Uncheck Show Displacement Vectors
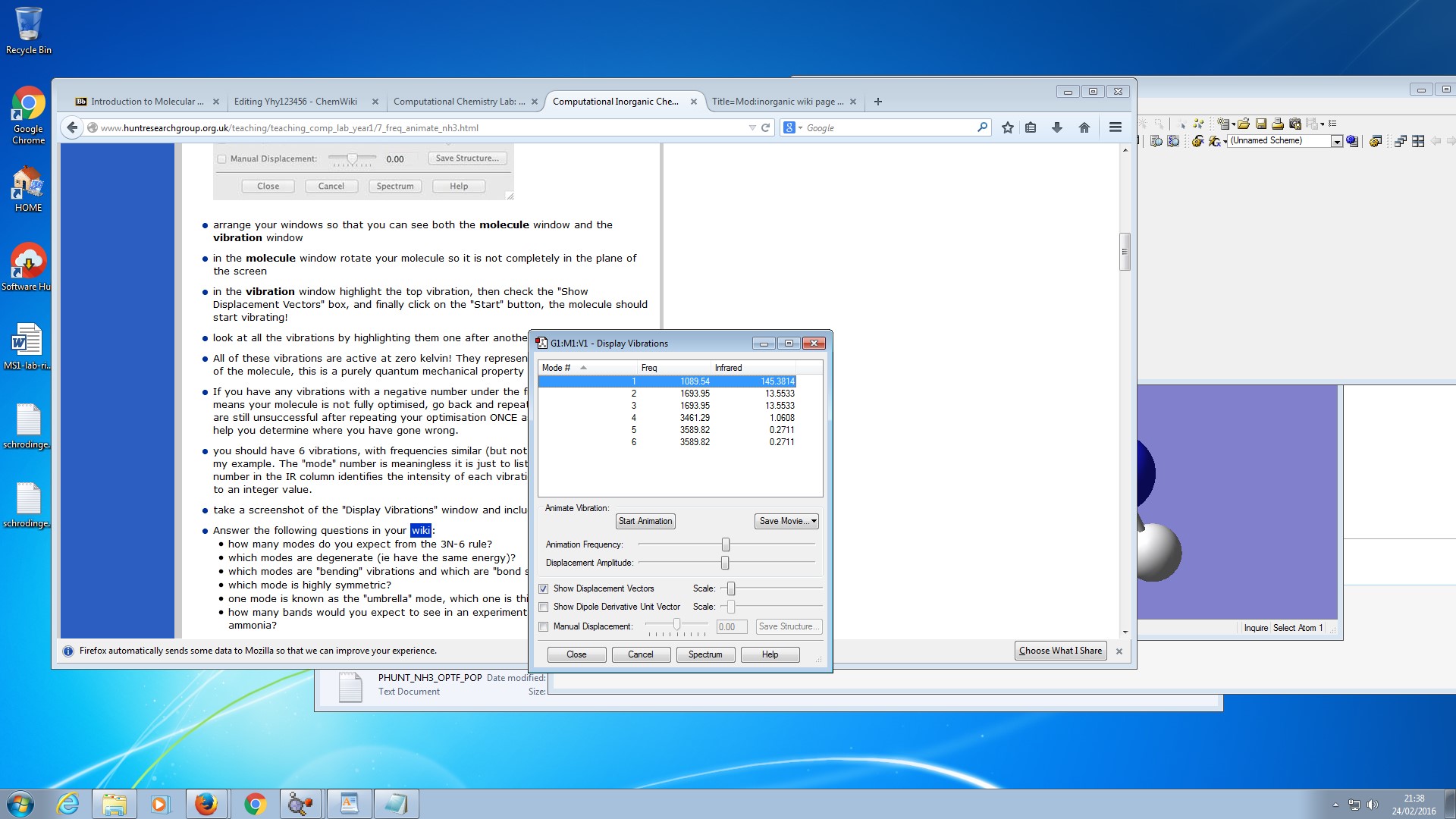This screenshot has height=819, width=1456. [x=544, y=588]
